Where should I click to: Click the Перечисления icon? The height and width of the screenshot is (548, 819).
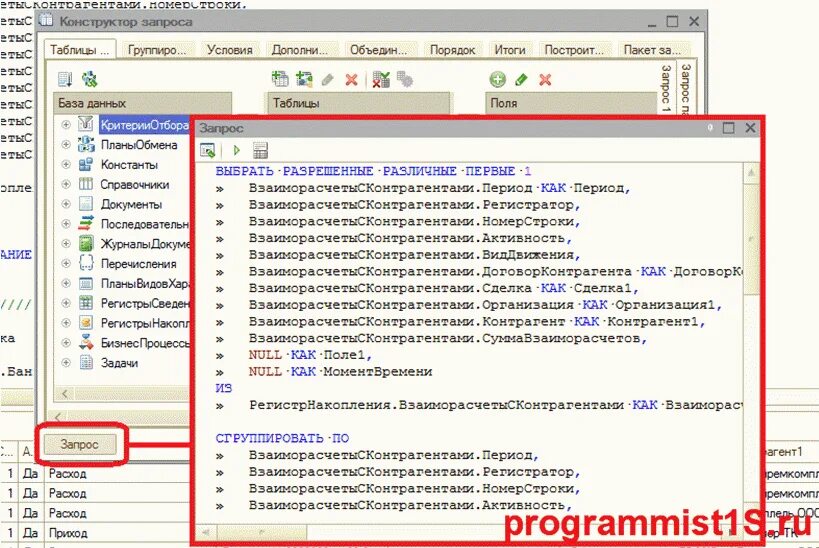click(86, 263)
